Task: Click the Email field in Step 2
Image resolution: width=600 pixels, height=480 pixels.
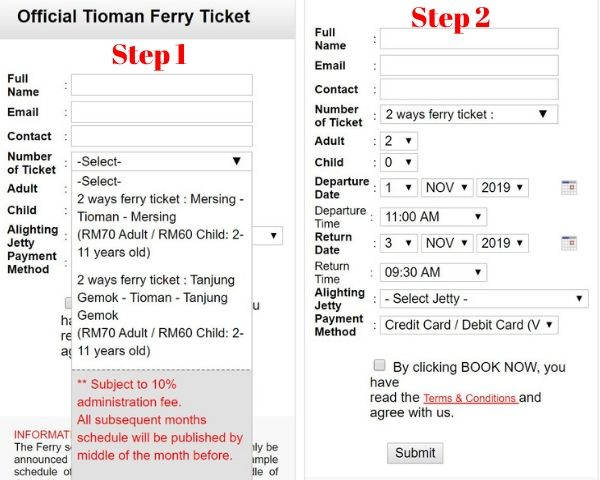Action: tap(468, 65)
